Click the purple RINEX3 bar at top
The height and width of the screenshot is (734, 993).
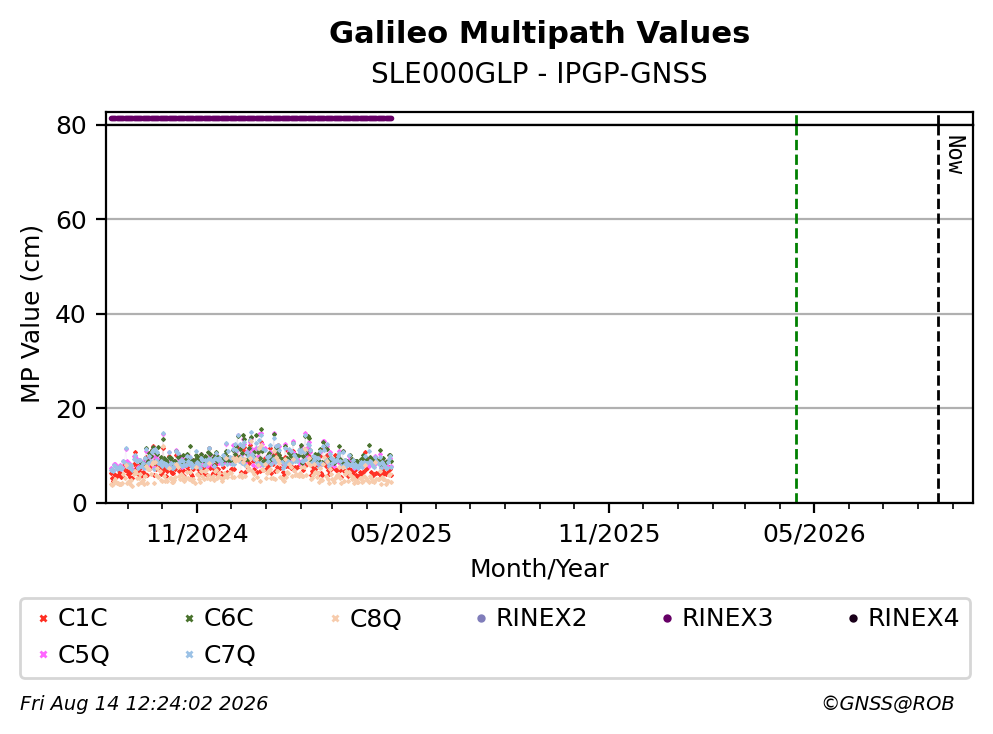[x=251, y=118]
